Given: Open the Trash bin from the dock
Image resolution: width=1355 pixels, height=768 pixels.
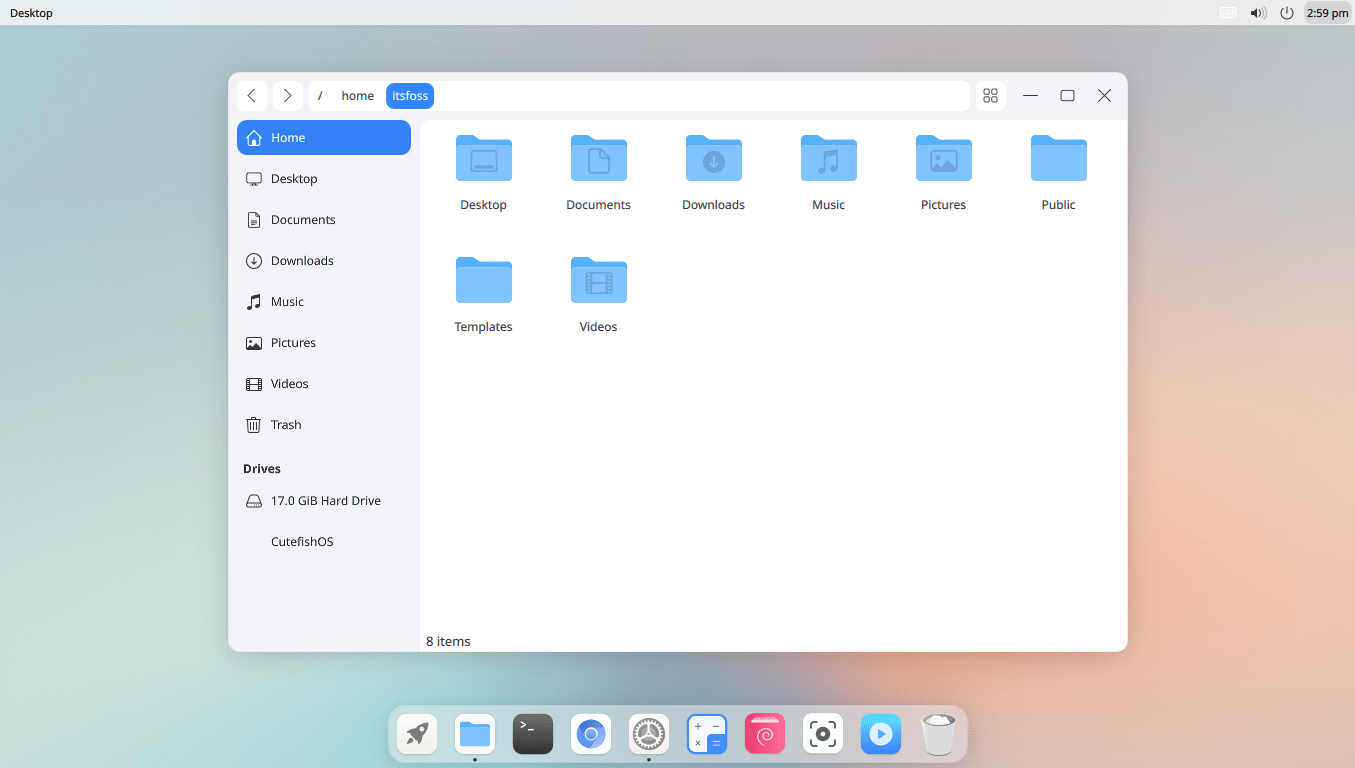Looking at the screenshot, I should [938, 733].
